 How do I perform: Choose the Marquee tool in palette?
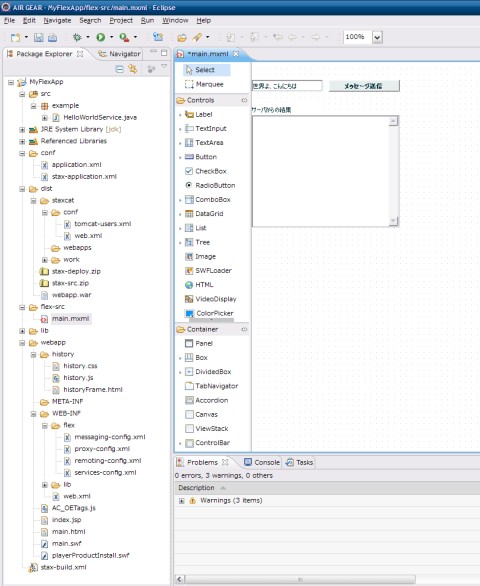[204, 84]
